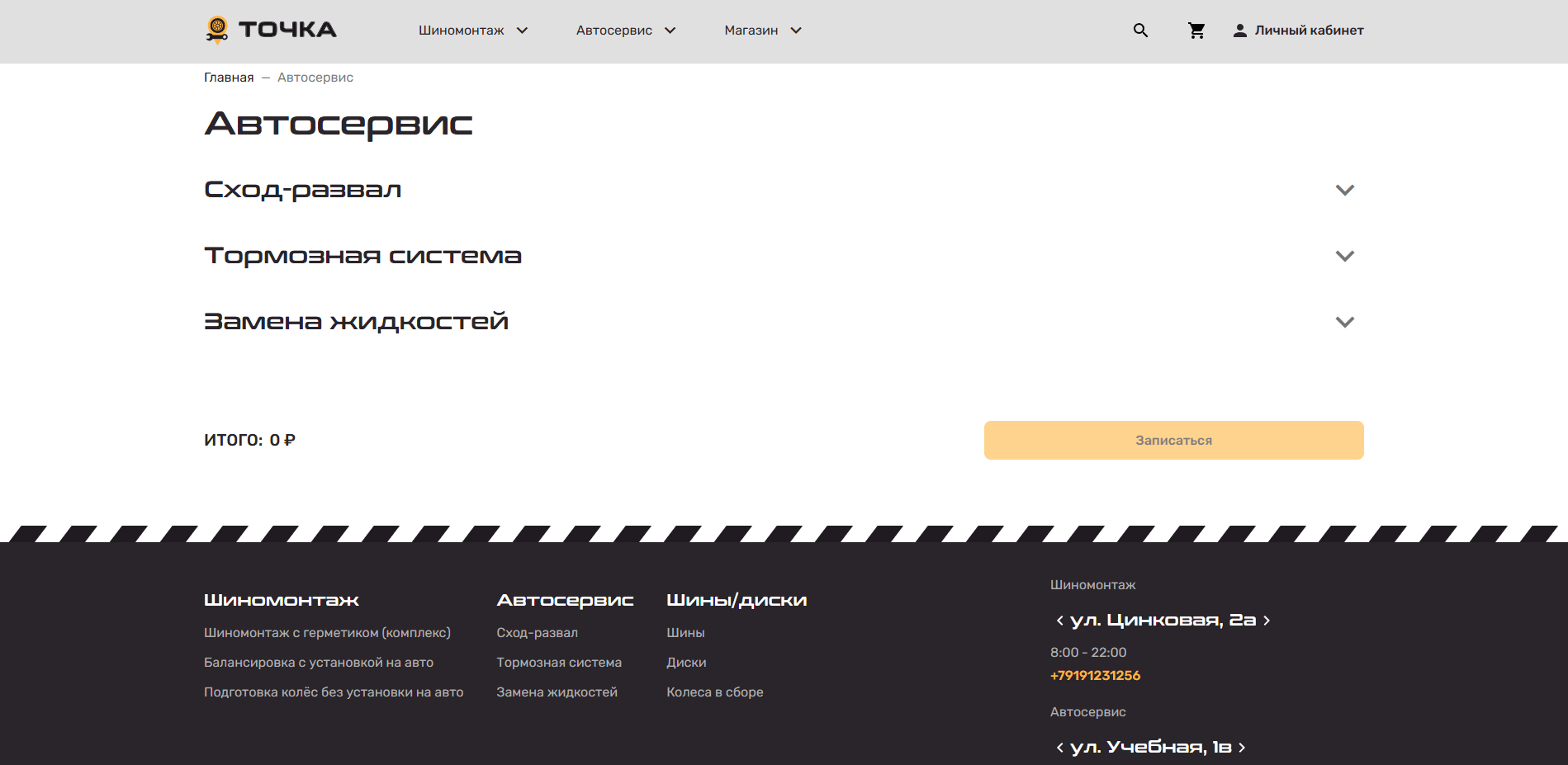The image size is (1568, 765).
Task: Expand the Замена жидкостей section
Action: pyautogui.click(x=1344, y=322)
